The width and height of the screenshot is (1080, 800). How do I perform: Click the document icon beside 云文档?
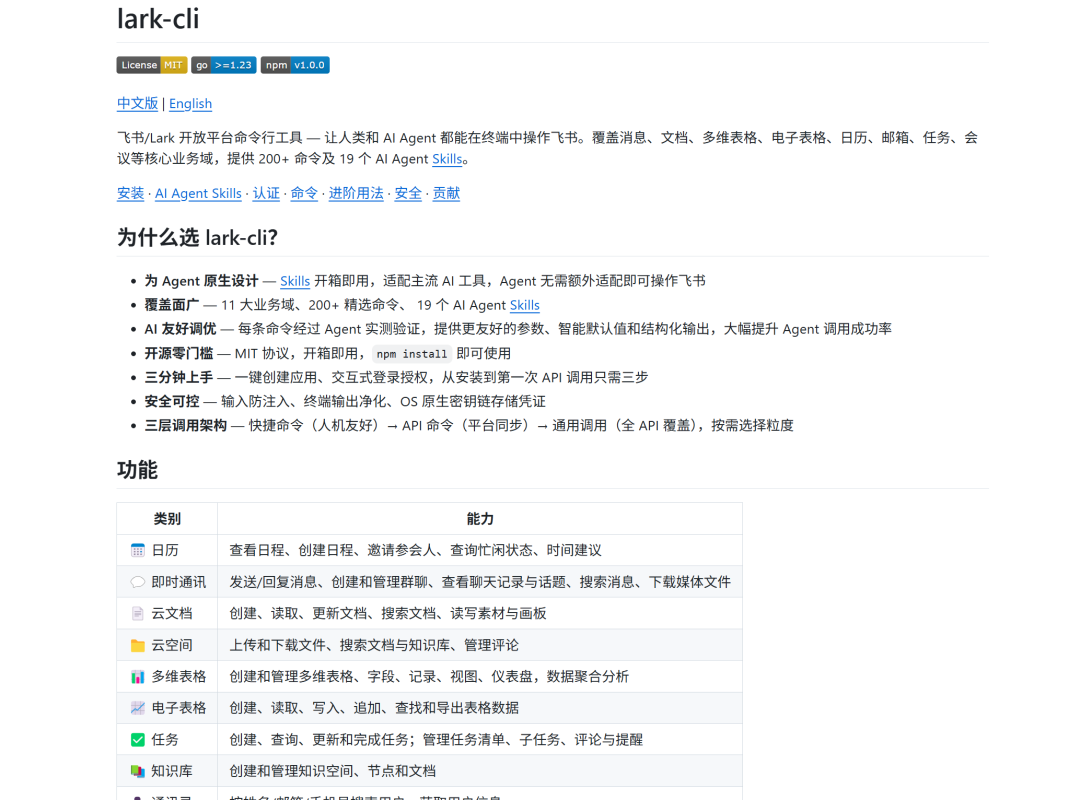pos(138,613)
